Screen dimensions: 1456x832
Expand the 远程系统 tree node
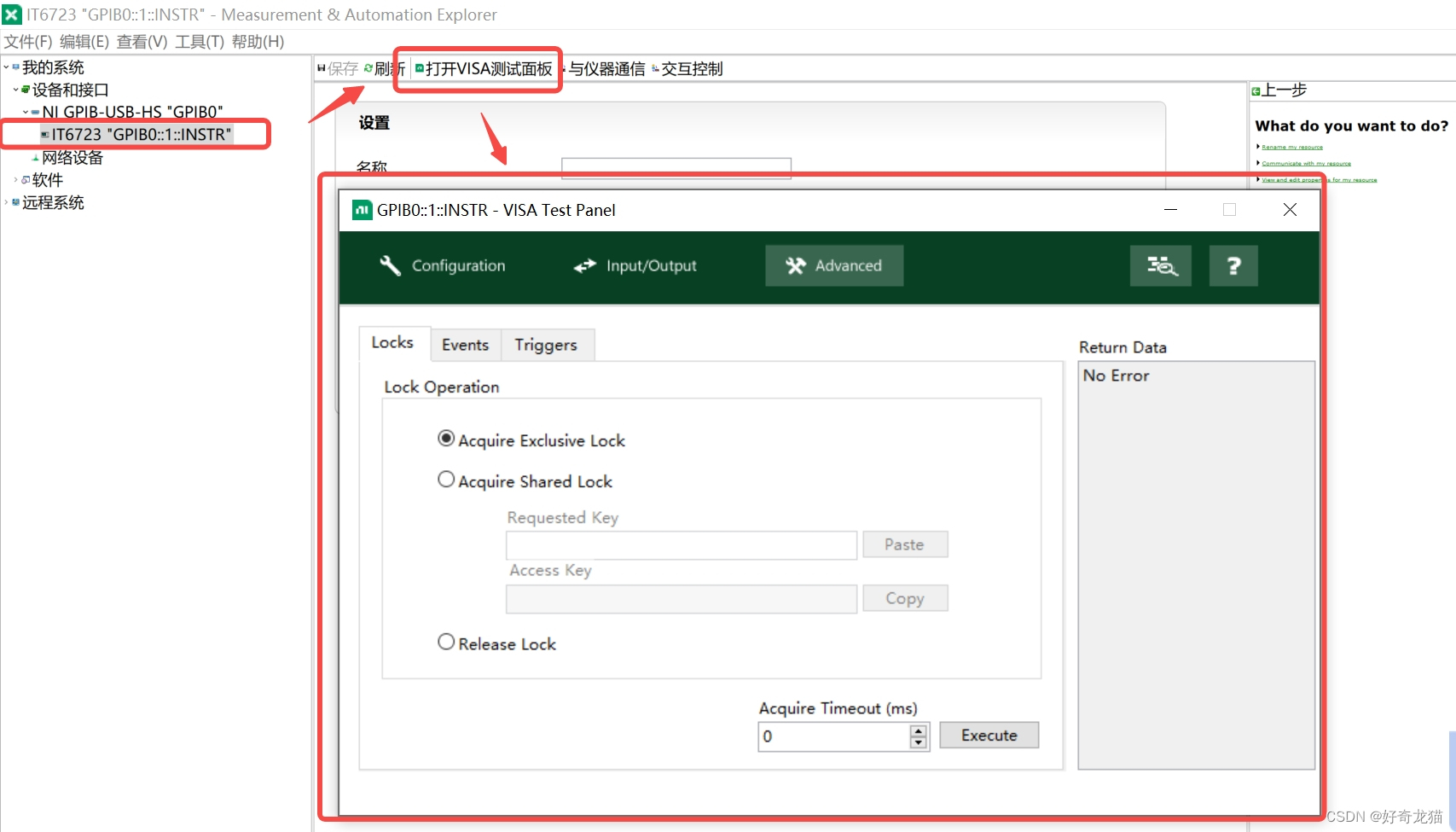6,202
